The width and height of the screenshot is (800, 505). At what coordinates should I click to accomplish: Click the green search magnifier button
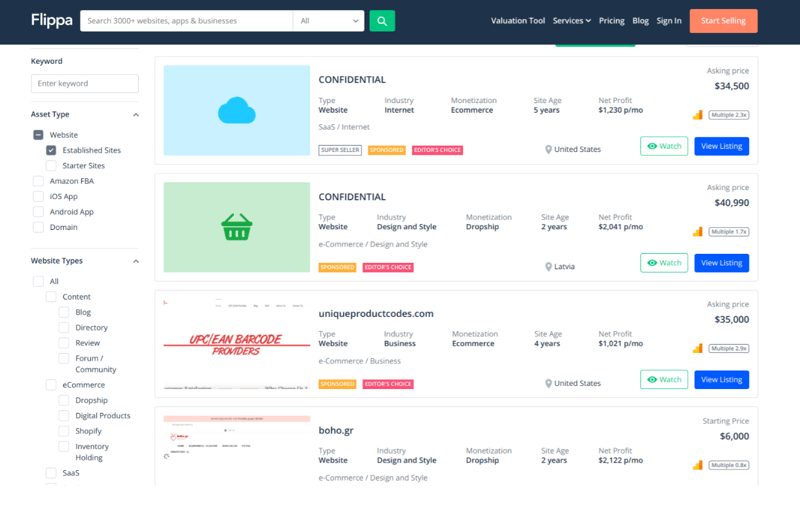pyautogui.click(x=382, y=21)
